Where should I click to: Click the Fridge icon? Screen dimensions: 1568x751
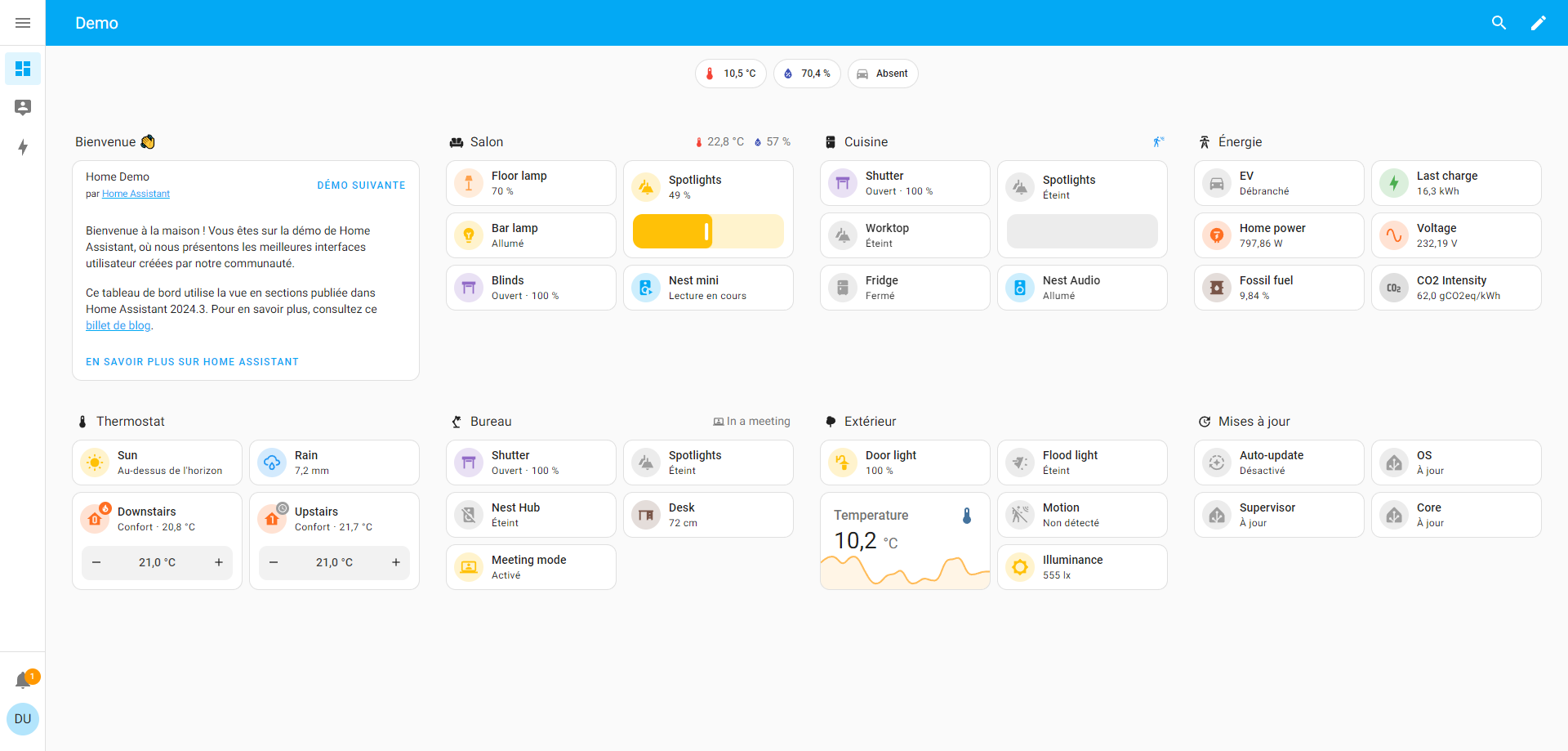(x=843, y=288)
